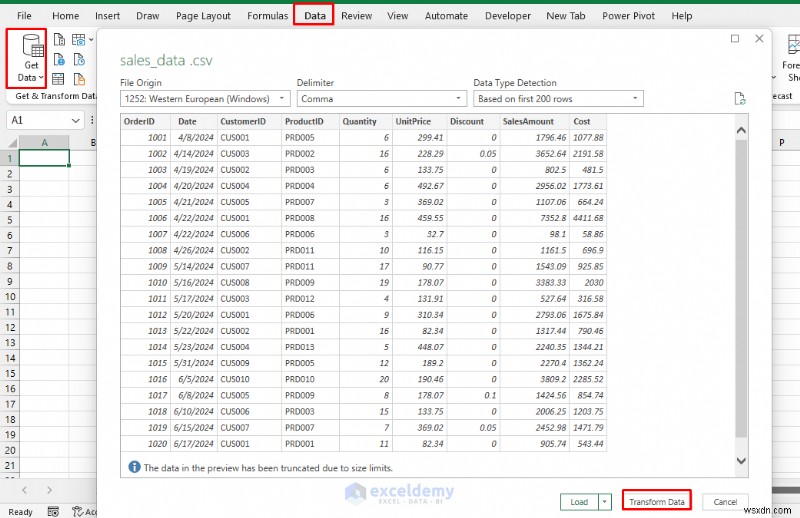Click the info icon beside truncated message
This screenshot has width=800, height=518.
(134, 467)
